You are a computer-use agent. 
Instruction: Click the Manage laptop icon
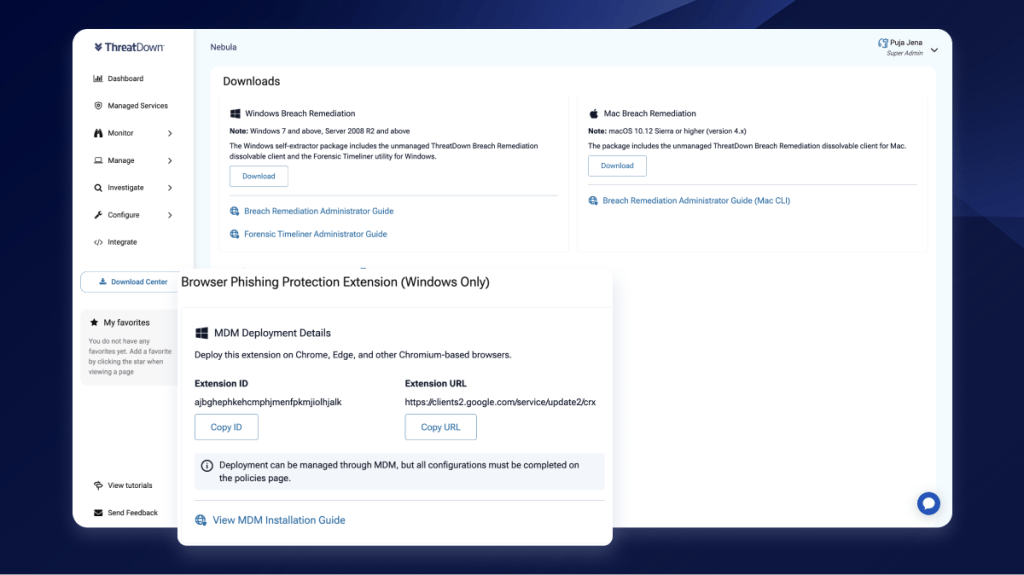98,160
